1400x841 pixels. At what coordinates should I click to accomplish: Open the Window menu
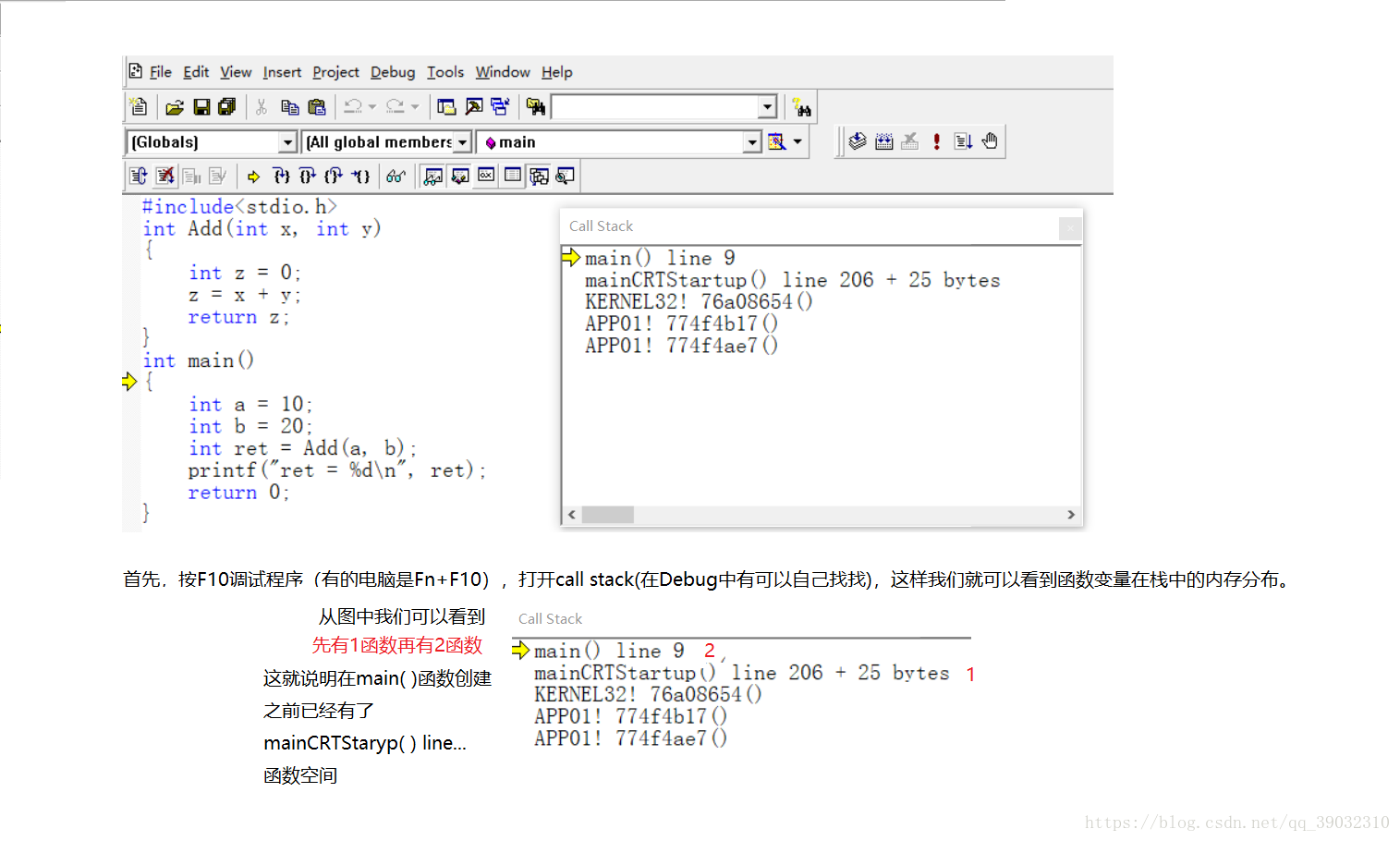click(x=503, y=72)
